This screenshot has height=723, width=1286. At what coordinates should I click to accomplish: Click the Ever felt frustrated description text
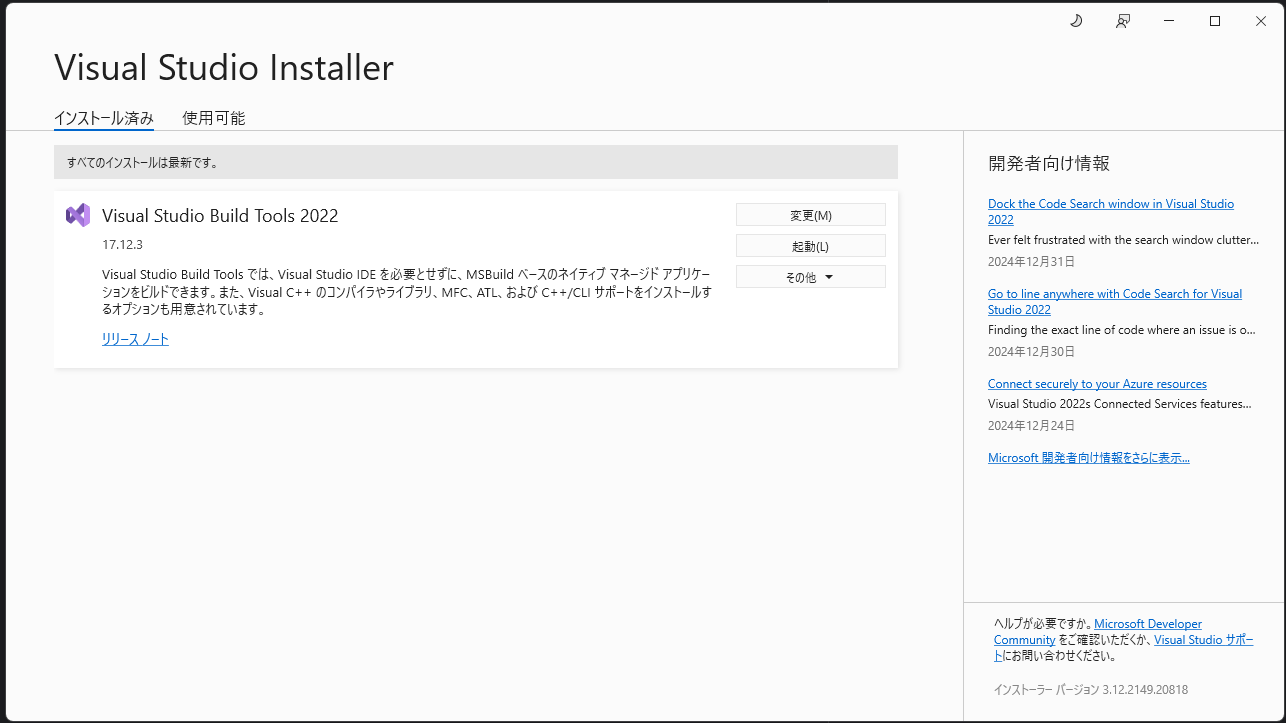1123,240
